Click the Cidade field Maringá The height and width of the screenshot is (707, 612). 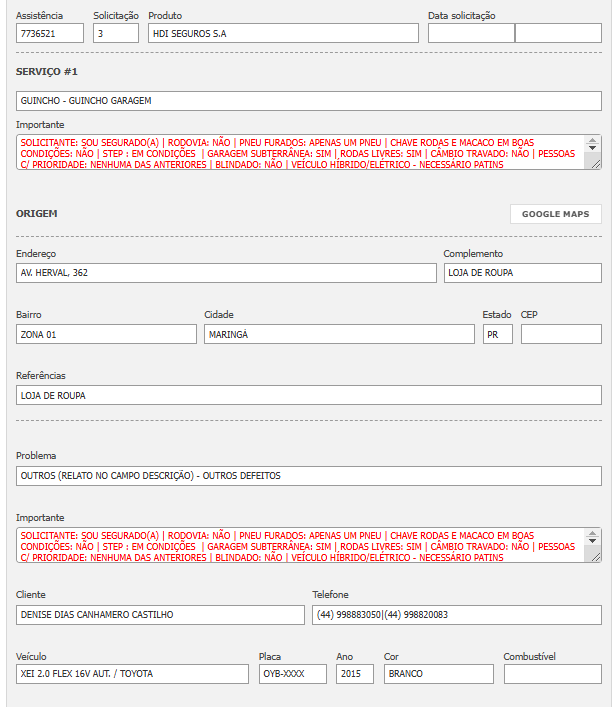coord(339,334)
